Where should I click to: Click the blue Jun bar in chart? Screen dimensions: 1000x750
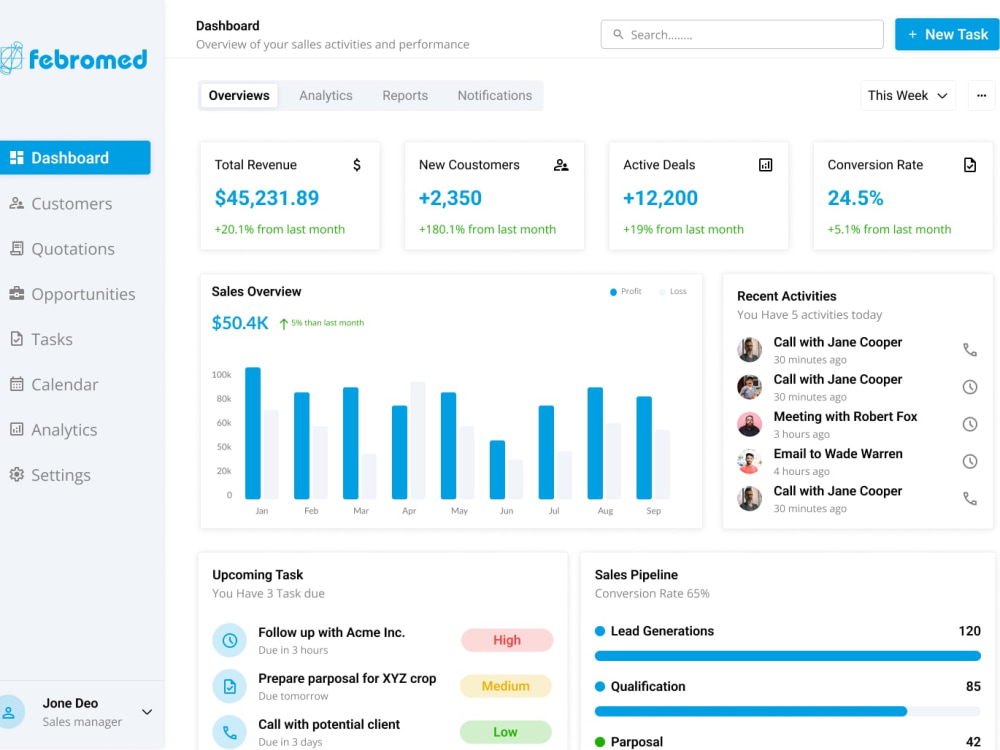497,470
